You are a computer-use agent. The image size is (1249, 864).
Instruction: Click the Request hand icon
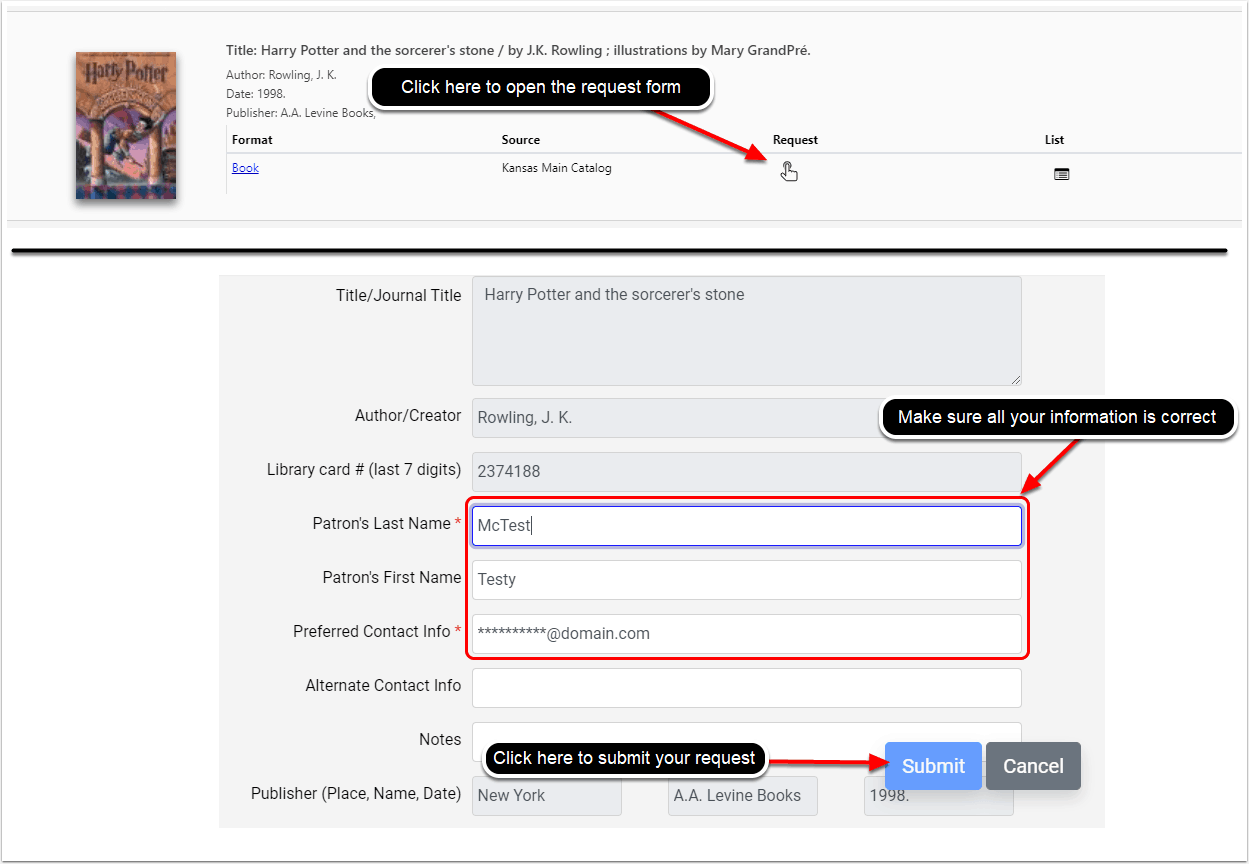(789, 172)
